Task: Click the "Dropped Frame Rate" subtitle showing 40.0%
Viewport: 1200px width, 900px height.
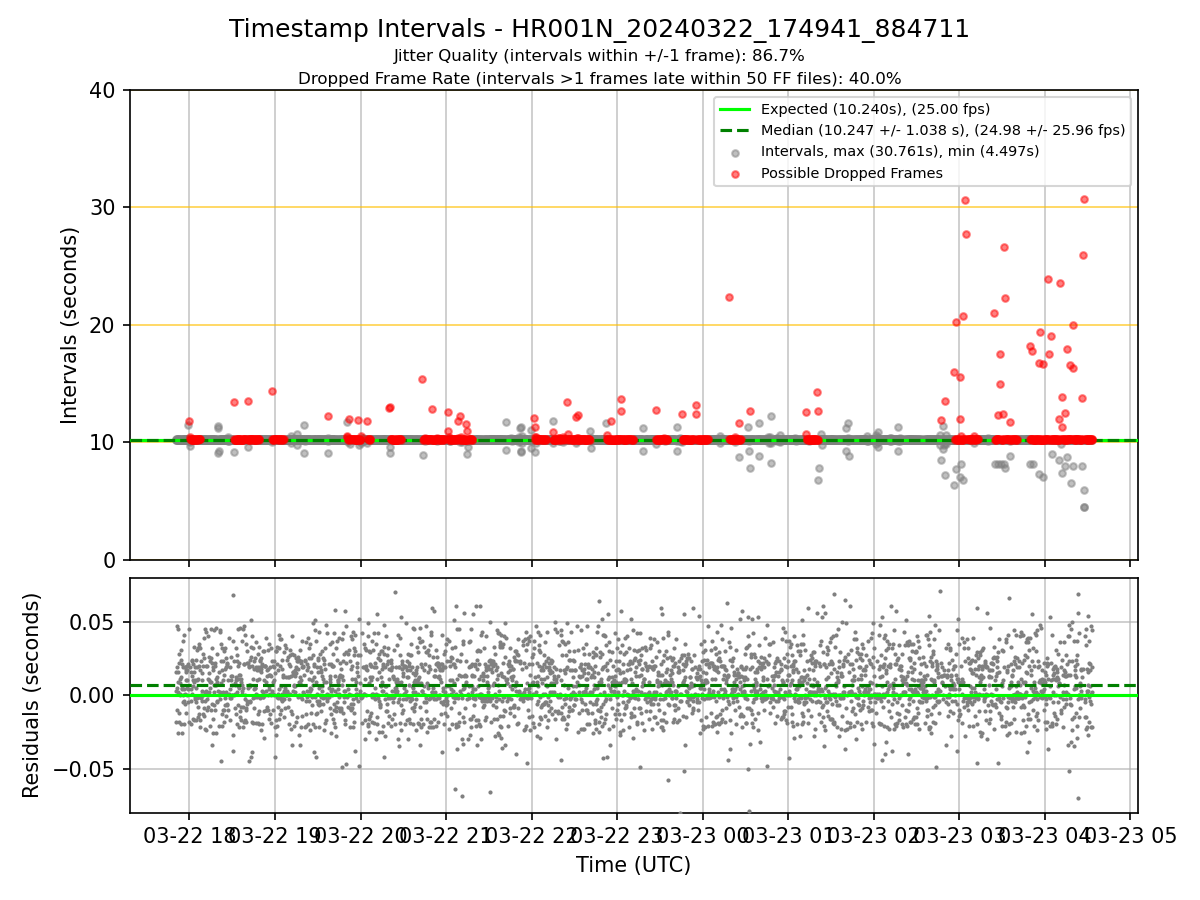Action: click(599, 78)
